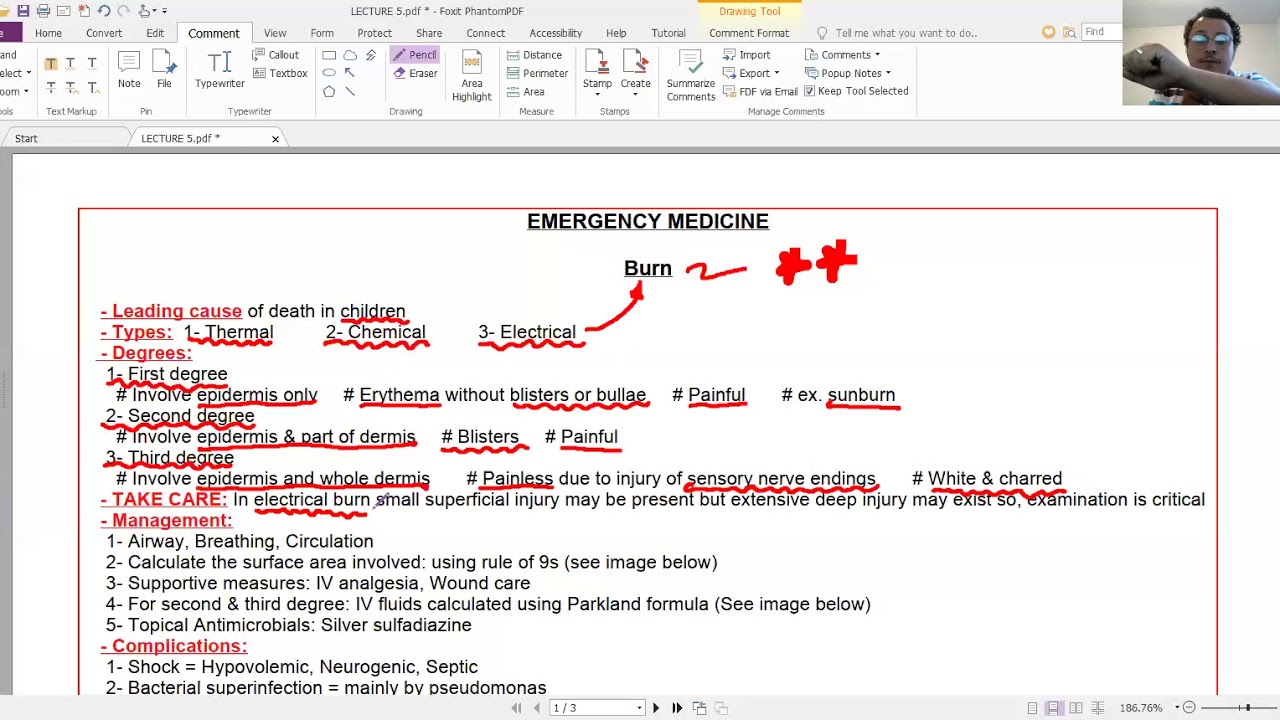Add a Note comment
The width and height of the screenshot is (1280, 720).
click(129, 70)
